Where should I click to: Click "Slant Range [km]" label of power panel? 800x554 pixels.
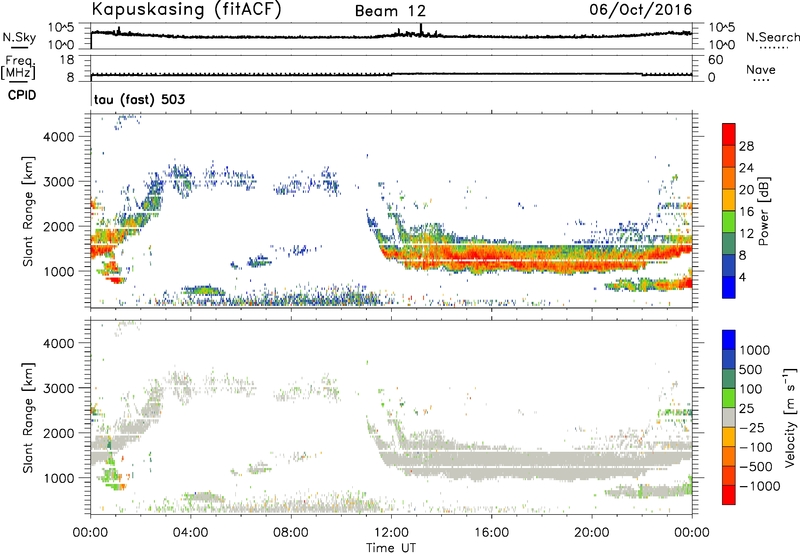pos(28,211)
